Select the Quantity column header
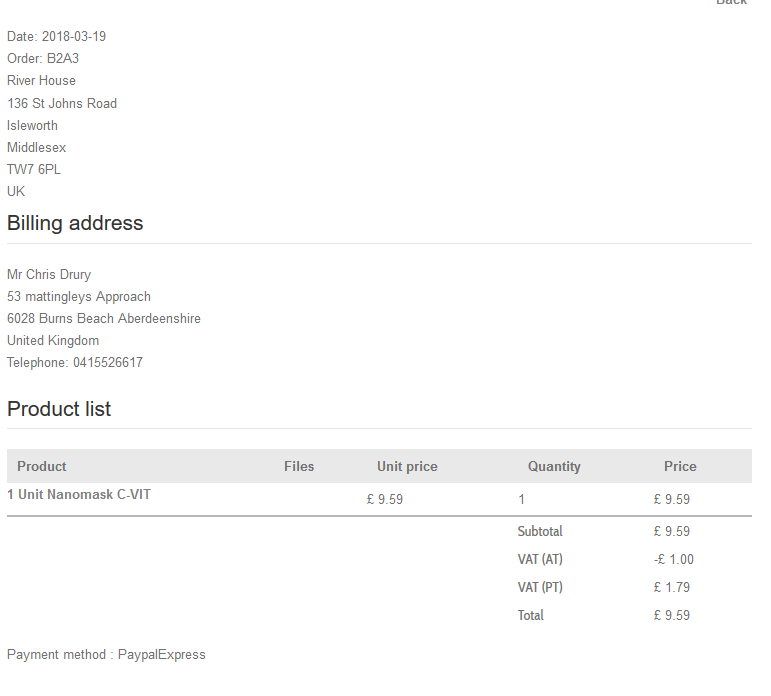 (554, 466)
